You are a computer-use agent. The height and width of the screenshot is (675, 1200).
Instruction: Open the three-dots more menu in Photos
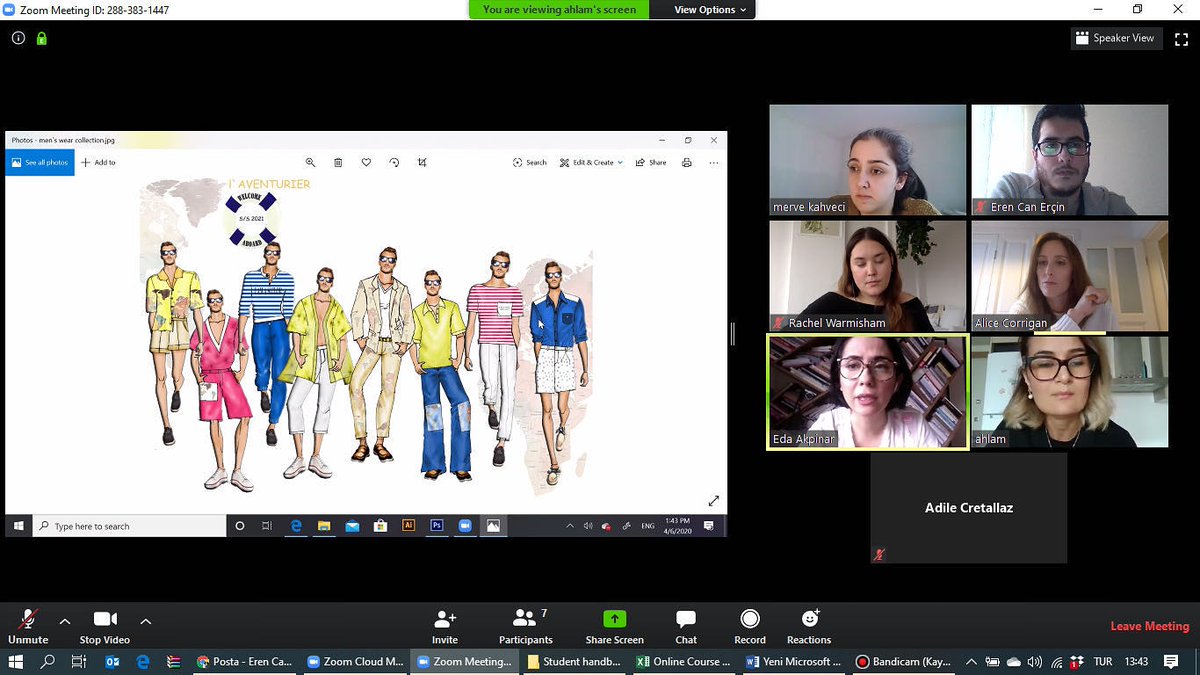(x=713, y=162)
